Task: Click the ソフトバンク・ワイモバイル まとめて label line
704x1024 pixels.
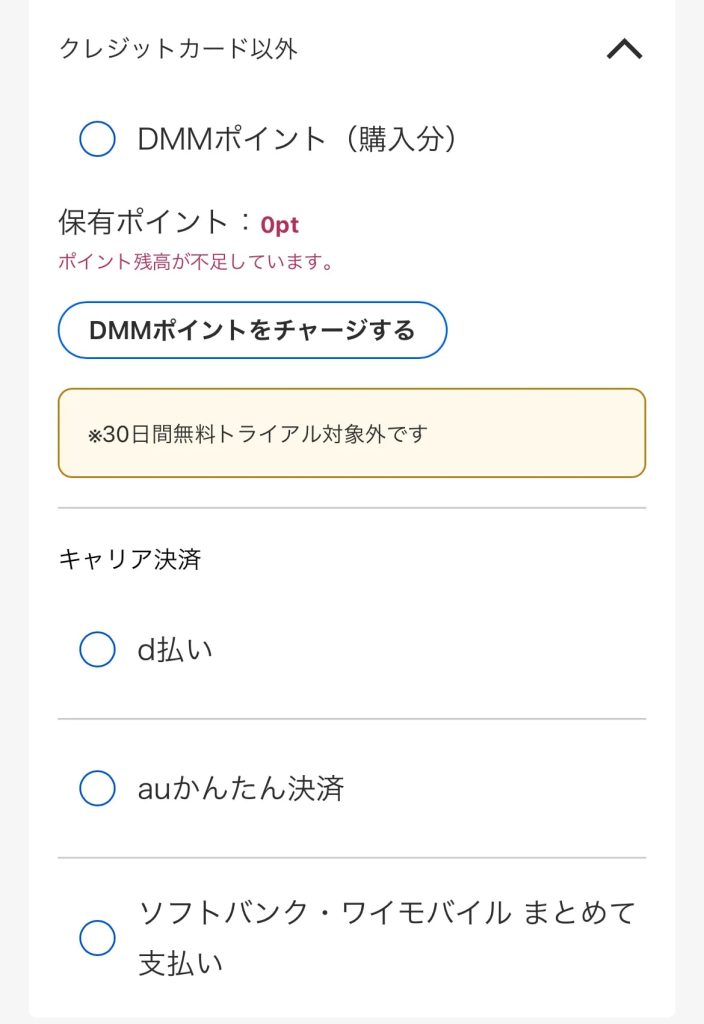Action: point(386,913)
